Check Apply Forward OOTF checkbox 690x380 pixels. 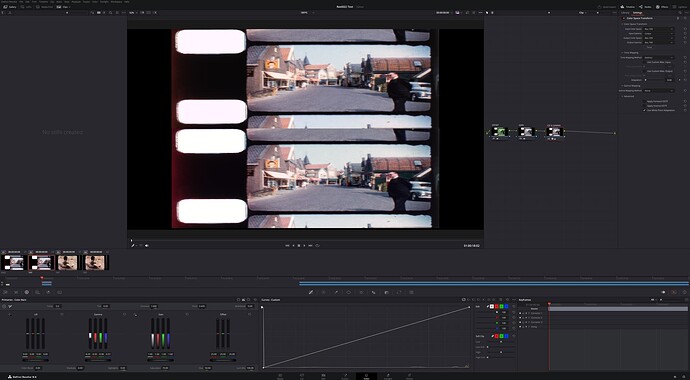645,101
